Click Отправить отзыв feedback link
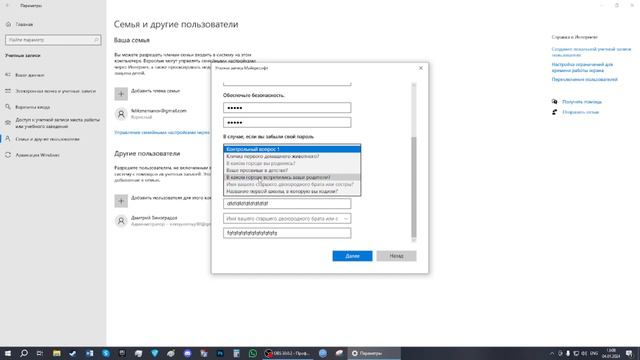Screen dimensions: 640x360 [580, 112]
